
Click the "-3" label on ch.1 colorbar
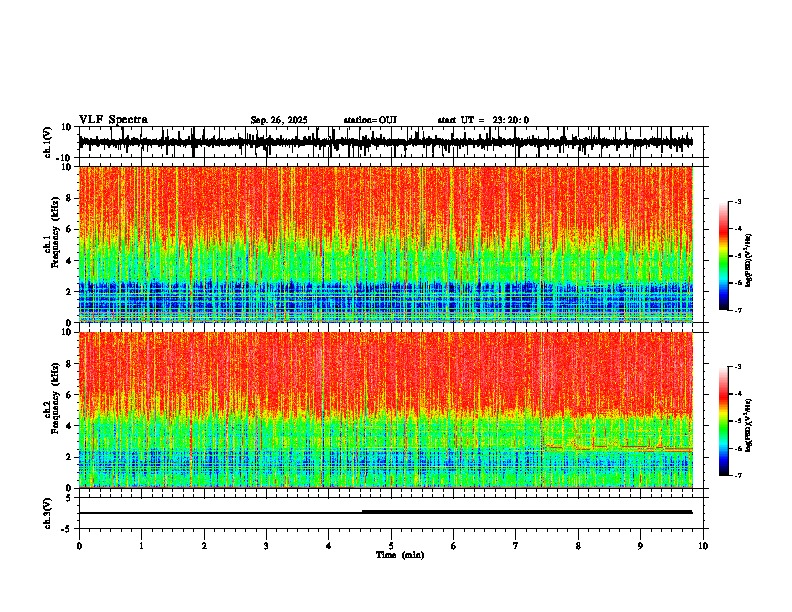(x=738, y=202)
